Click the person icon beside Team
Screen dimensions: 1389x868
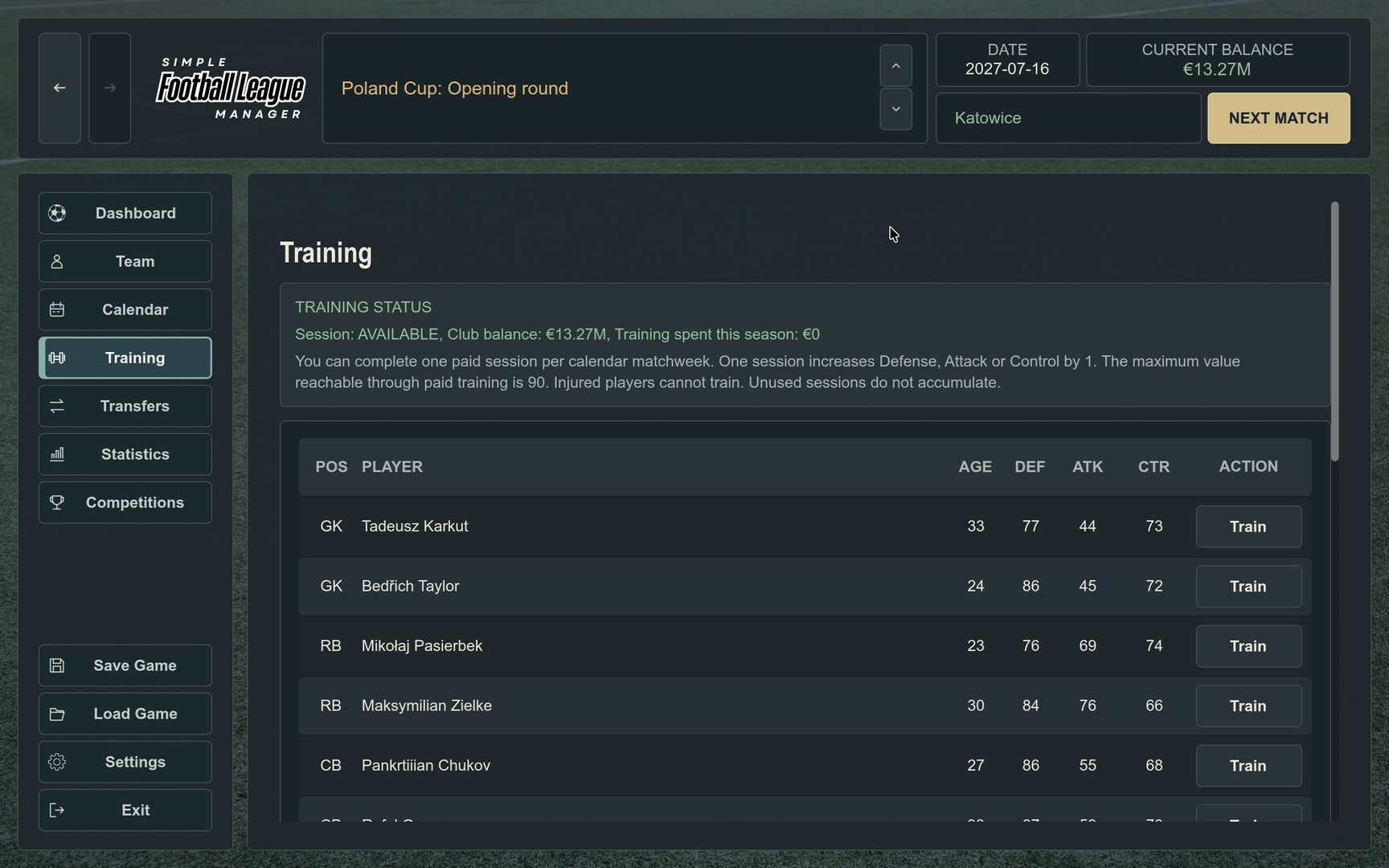57,261
